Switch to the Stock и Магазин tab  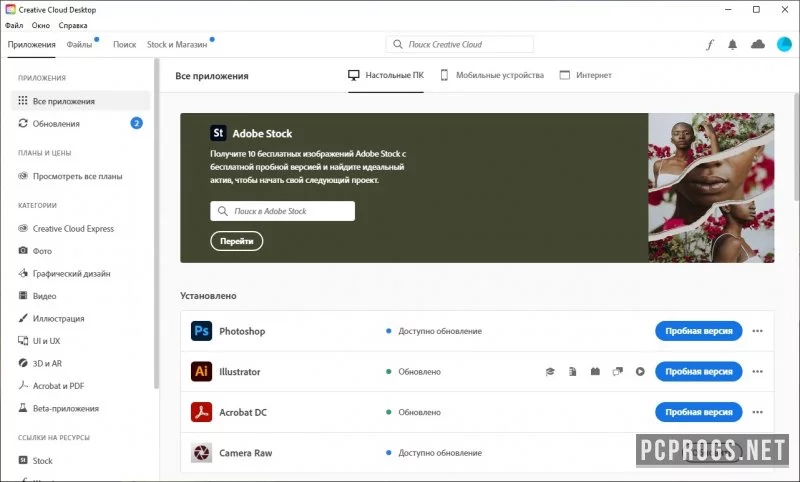point(177,44)
